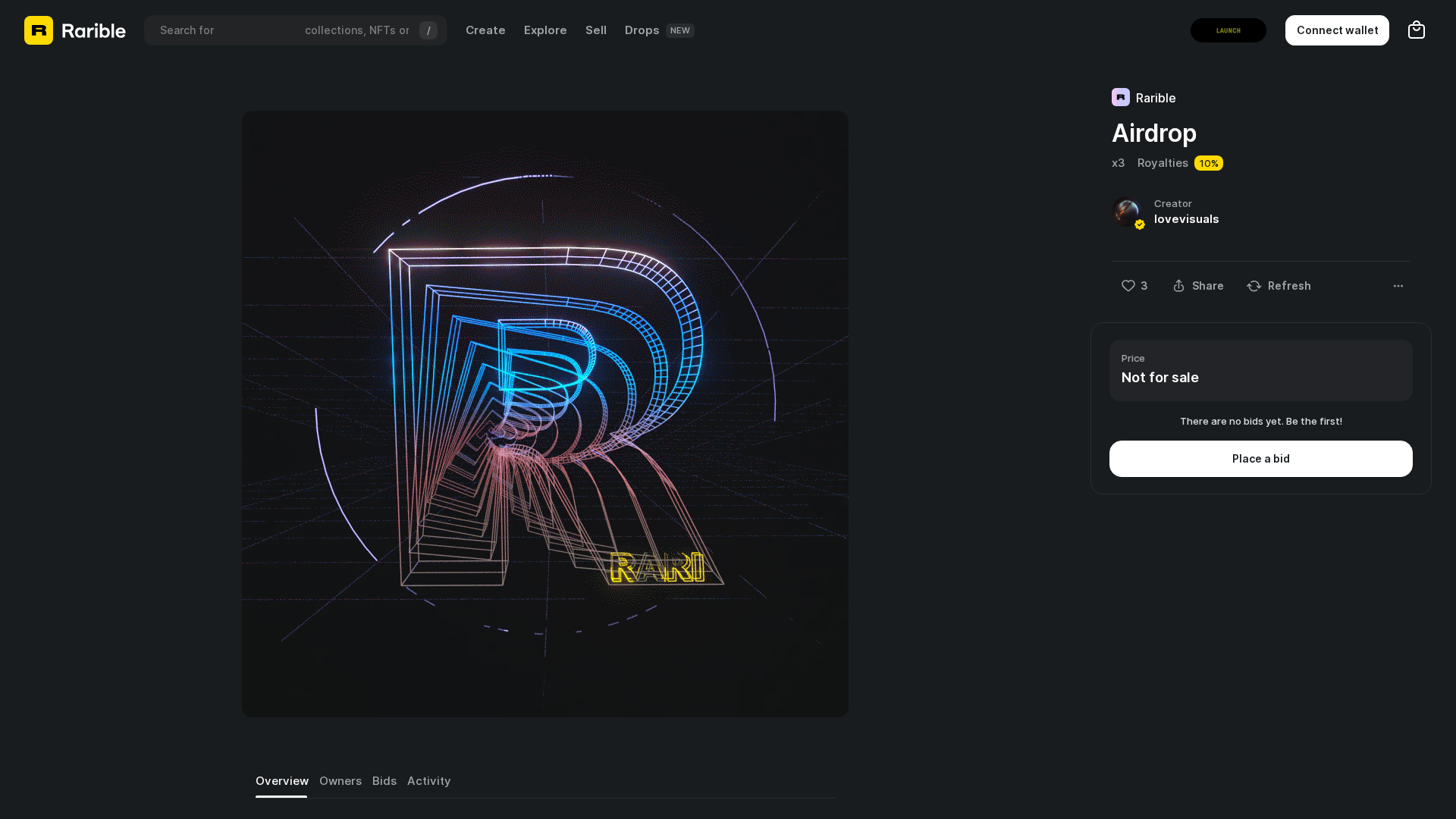Open lovevisuals creator profile link

click(1187, 219)
